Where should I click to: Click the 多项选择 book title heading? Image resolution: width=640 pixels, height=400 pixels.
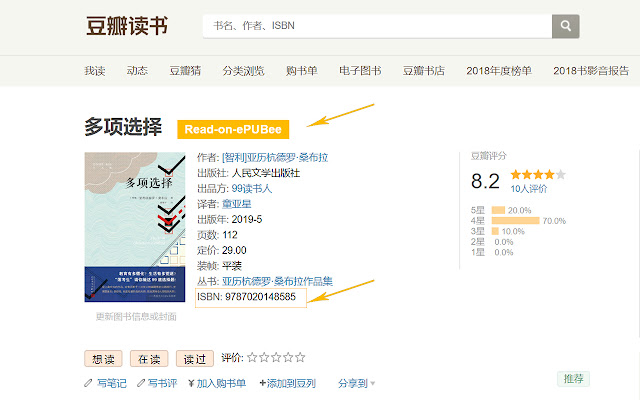tap(123, 127)
